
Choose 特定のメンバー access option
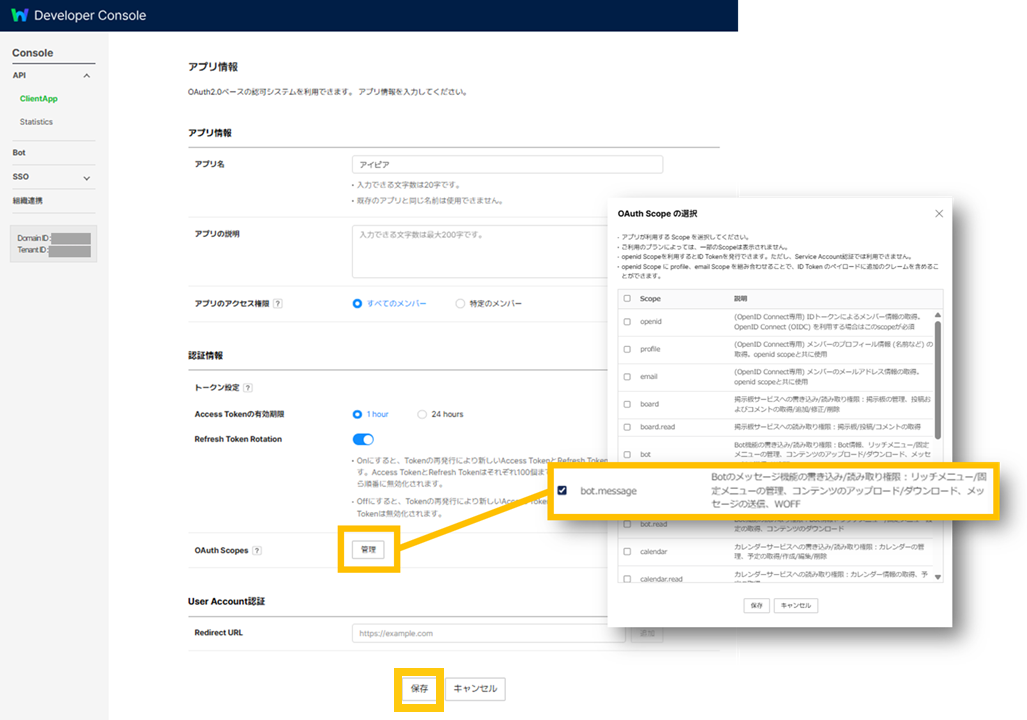460,304
